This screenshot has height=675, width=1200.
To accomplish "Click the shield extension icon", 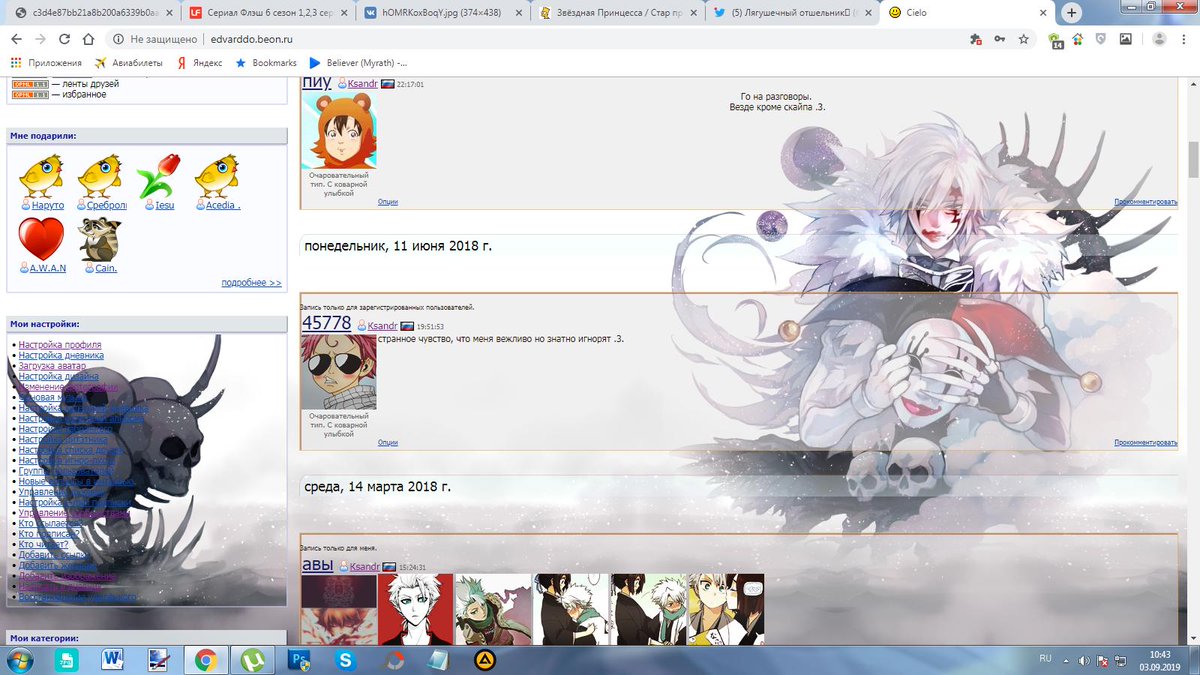I will [x=1101, y=39].
